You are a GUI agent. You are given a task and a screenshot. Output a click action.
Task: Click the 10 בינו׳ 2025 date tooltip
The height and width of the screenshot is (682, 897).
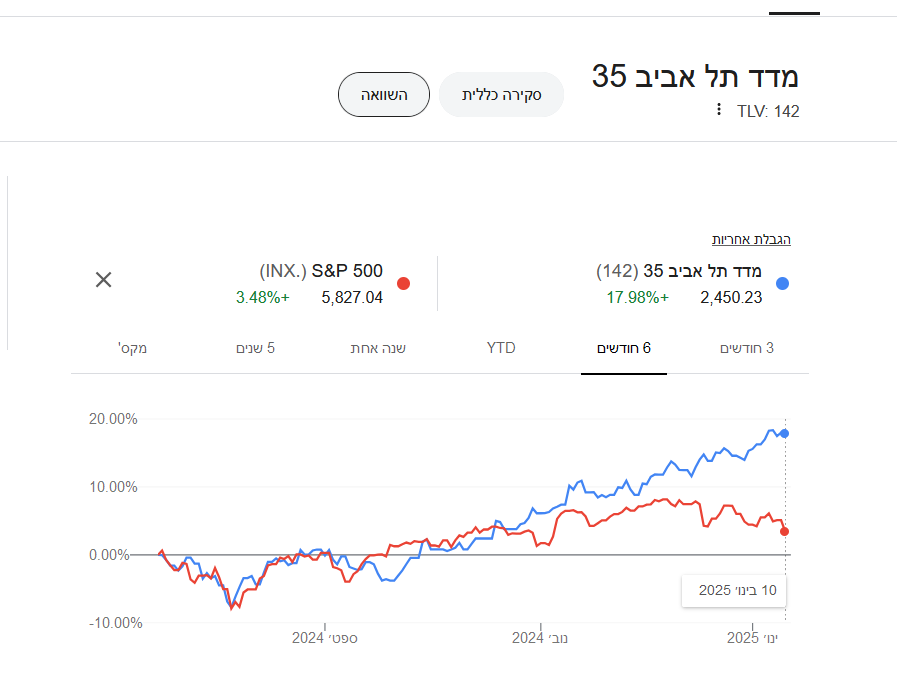(737, 590)
